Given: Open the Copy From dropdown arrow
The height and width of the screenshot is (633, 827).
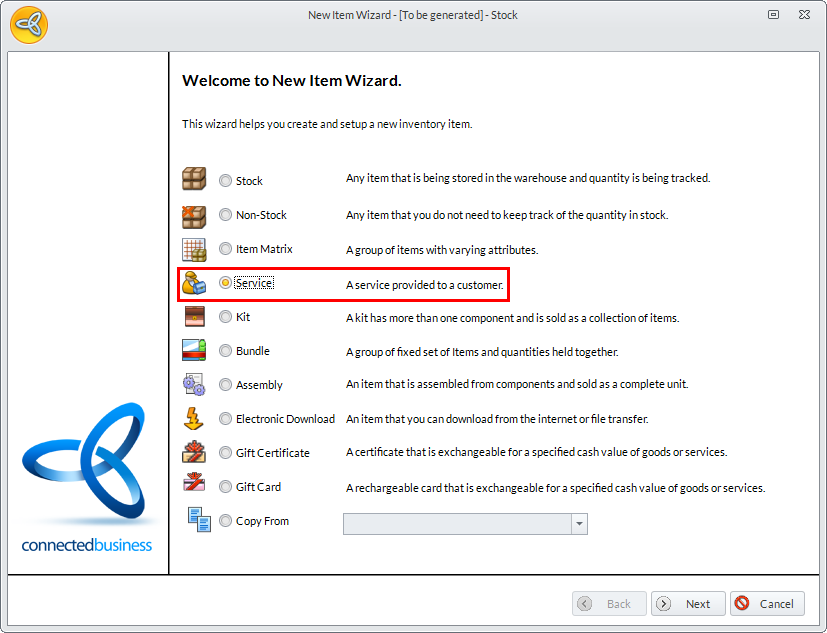Looking at the screenshot, I should click(x=579, y=524).
